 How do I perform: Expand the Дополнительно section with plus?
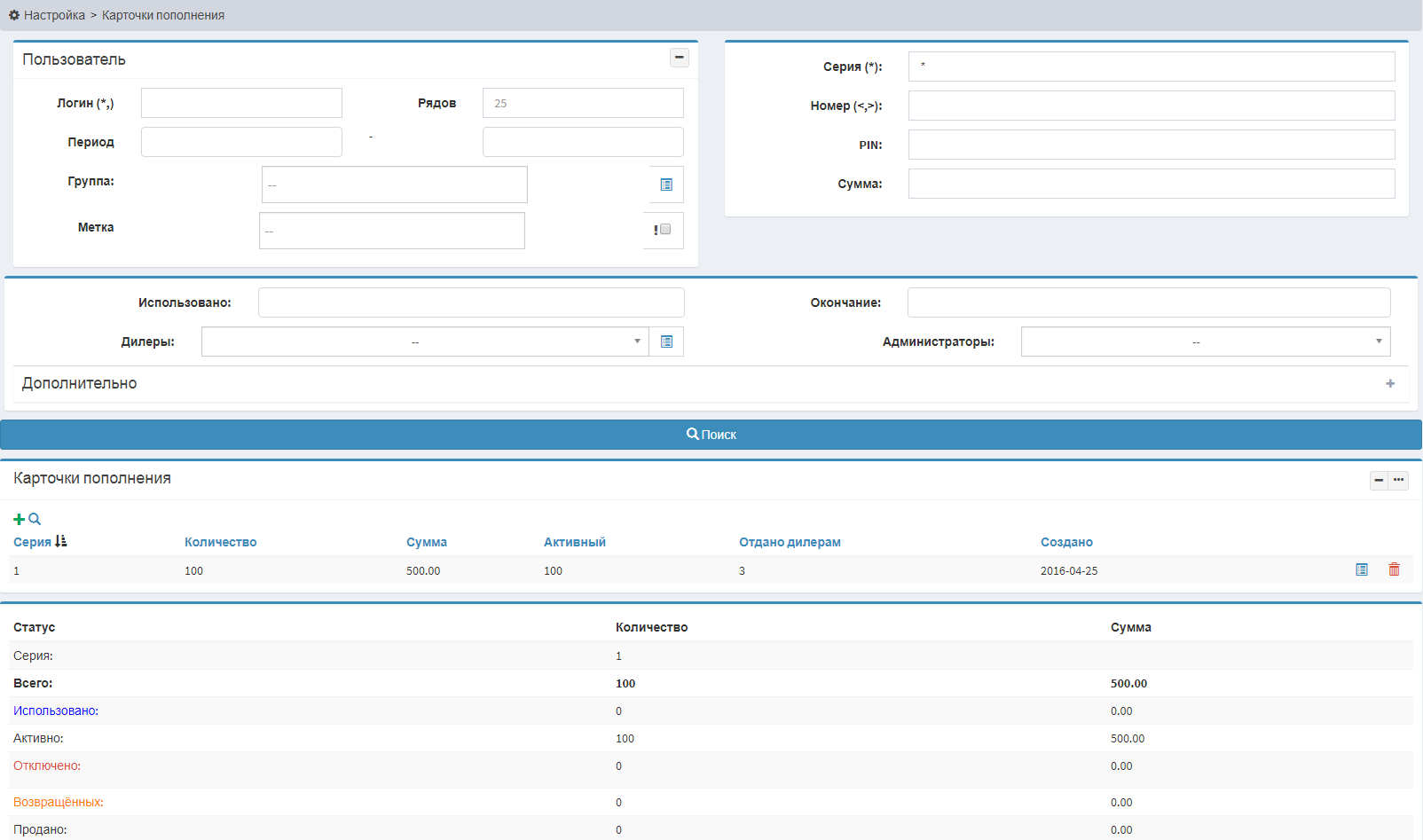(1390, 383)
